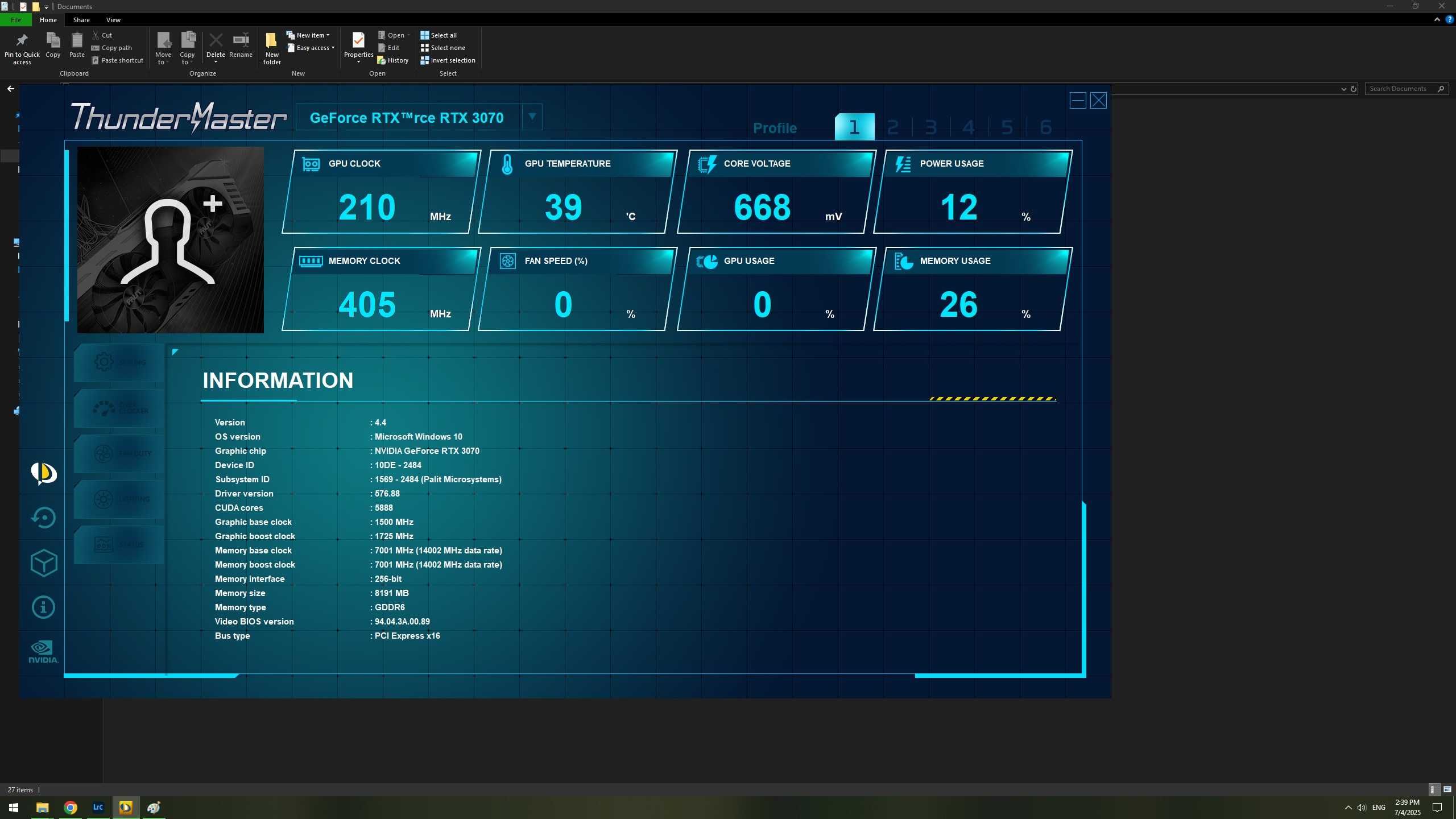Click the Memory Clock monitor tile
The image size is (1456, 819).
[x=382, y=289]
